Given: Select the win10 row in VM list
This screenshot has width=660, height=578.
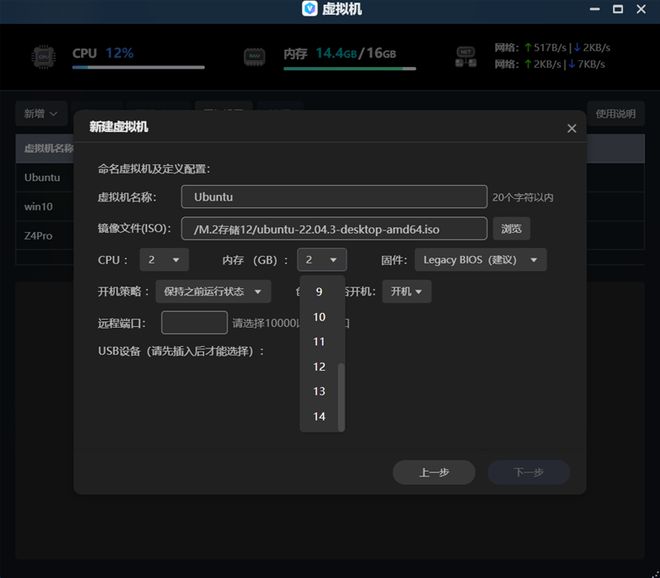Looking at the screenshot, I should coord(45,207).
